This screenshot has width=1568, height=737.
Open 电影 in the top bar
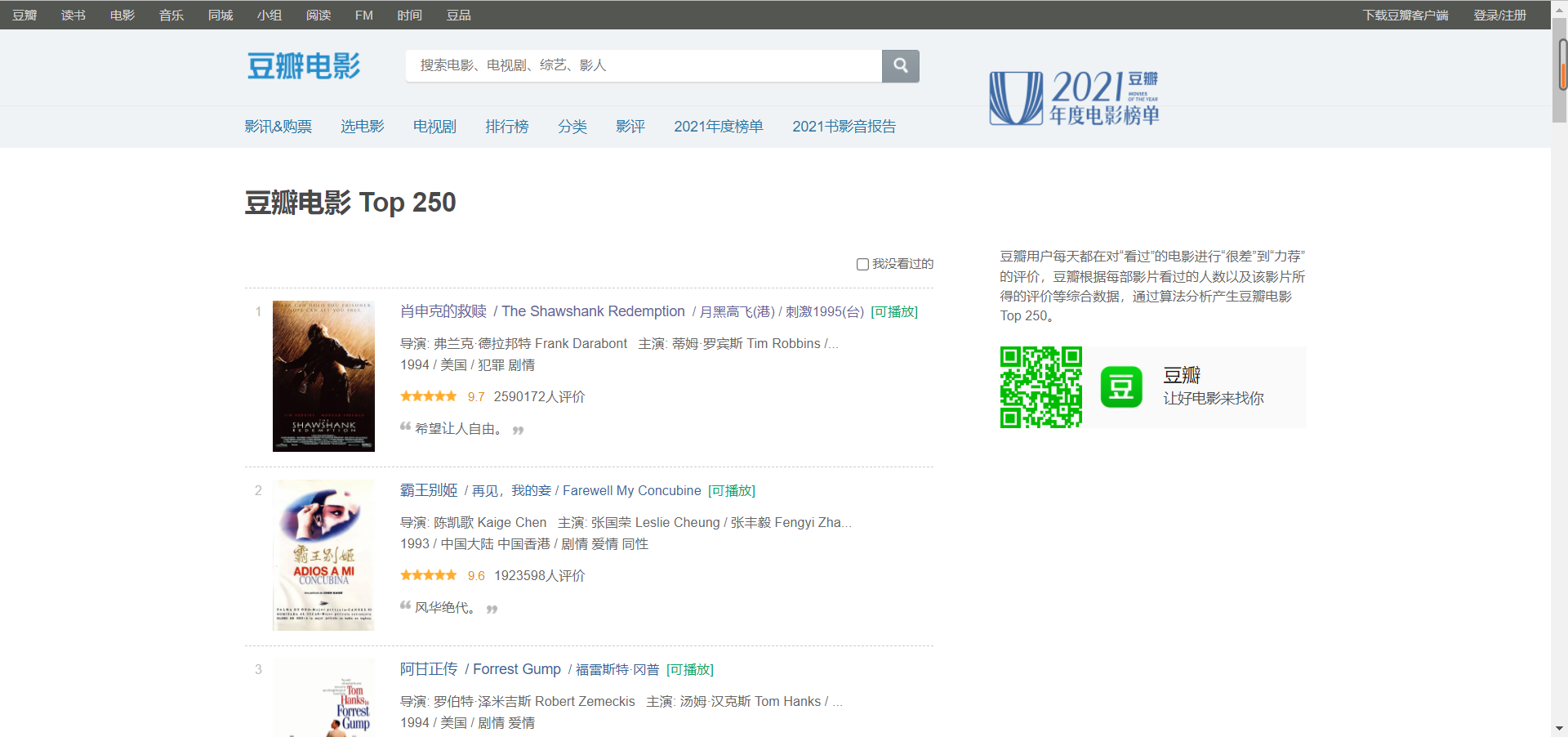(122, 16)
